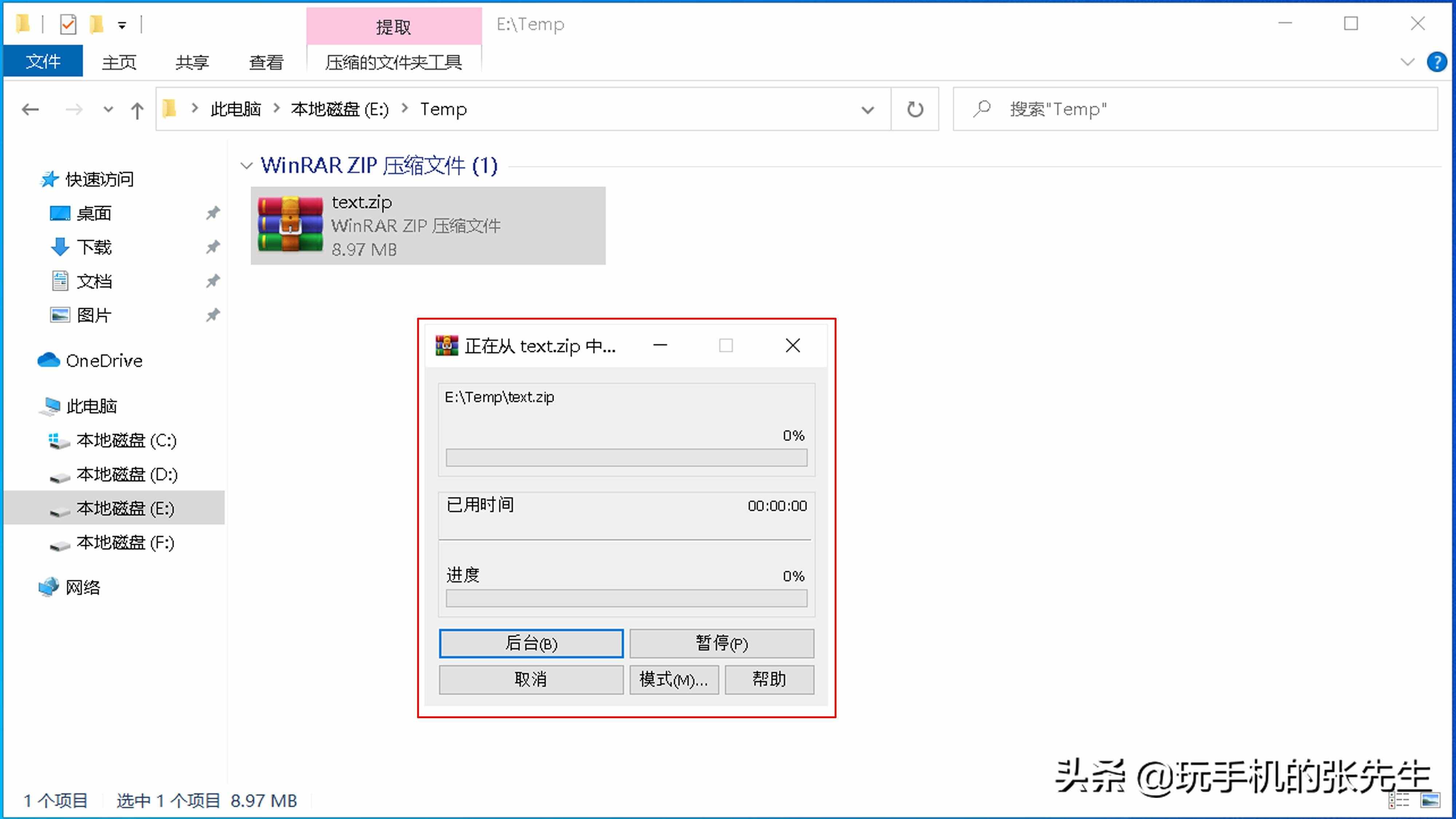Expand the ribbon with chevron
The height and width of the screenshot is (819, 1456).
(x=1407, y=62)
